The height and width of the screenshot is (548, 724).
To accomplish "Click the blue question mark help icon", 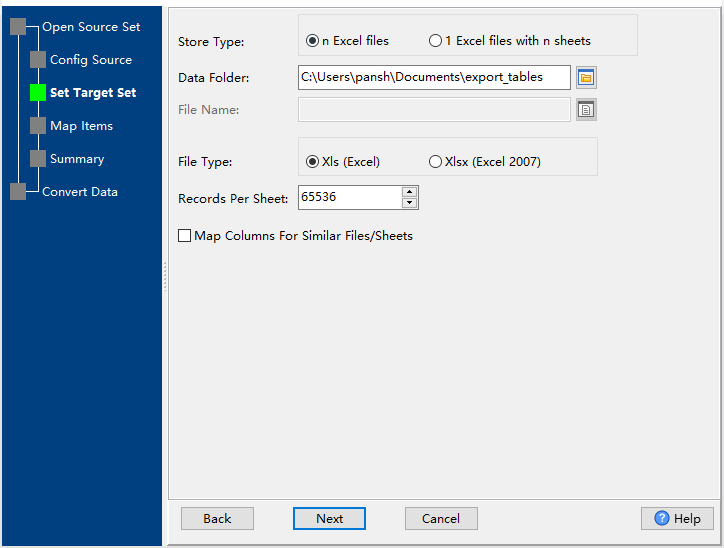I will [661, 518].
